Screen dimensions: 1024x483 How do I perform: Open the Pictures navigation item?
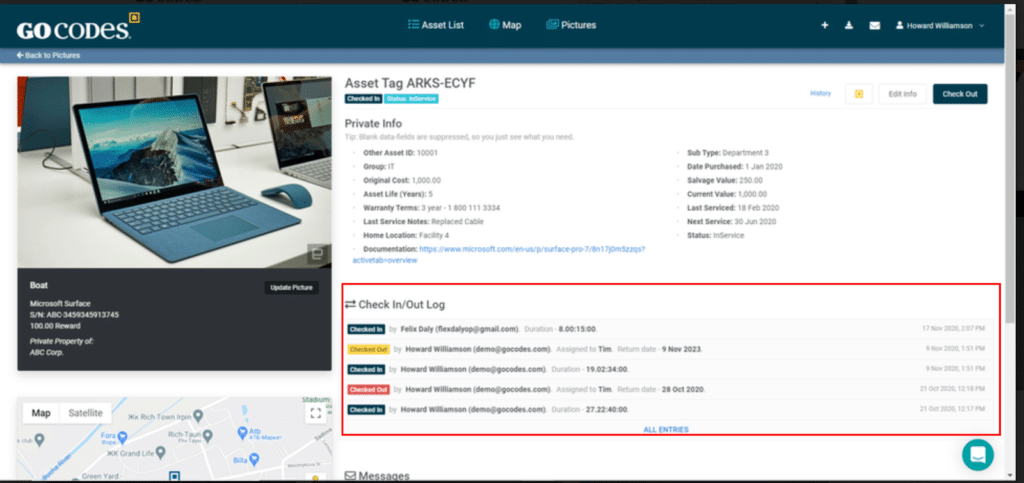571,25
